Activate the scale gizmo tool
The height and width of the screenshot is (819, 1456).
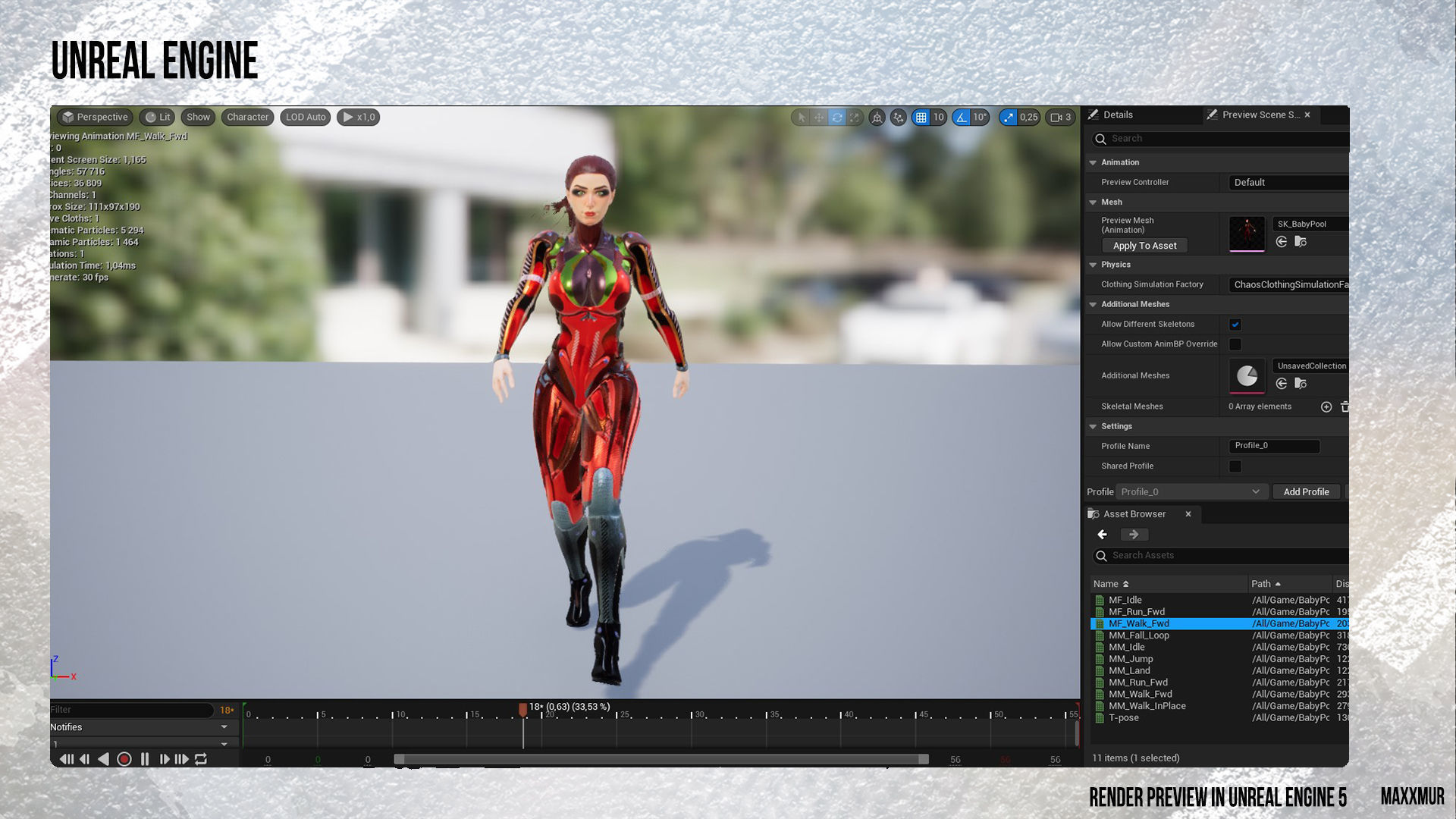pos(855,118)
